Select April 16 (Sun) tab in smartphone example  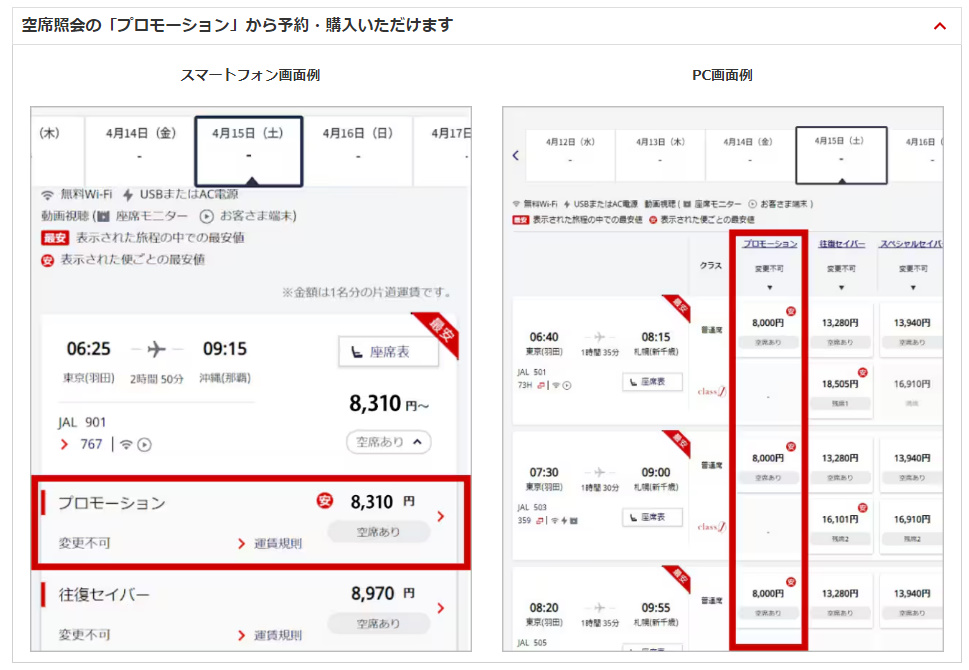coord(357,143)
